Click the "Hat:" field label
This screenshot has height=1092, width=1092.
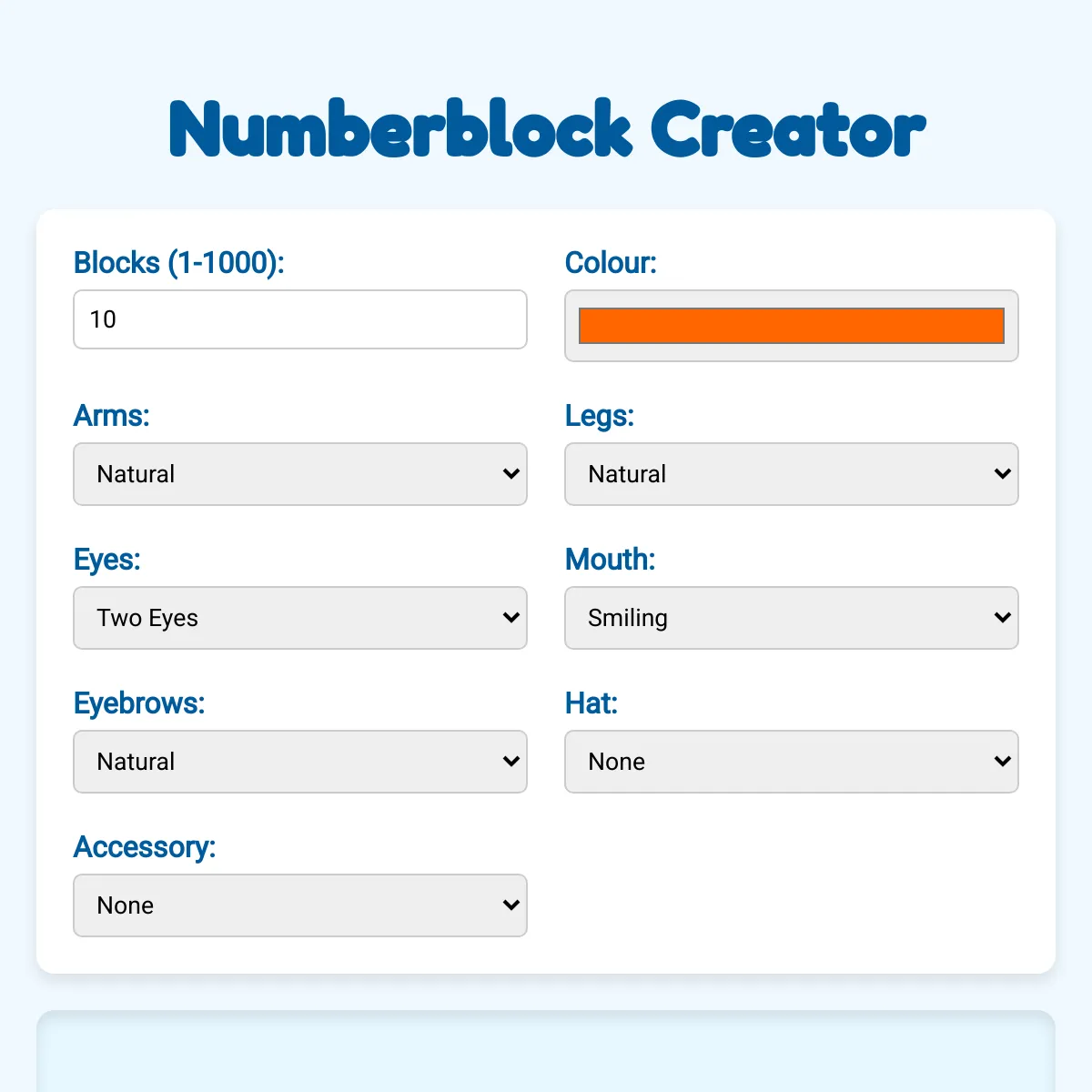tap(591, 703)
